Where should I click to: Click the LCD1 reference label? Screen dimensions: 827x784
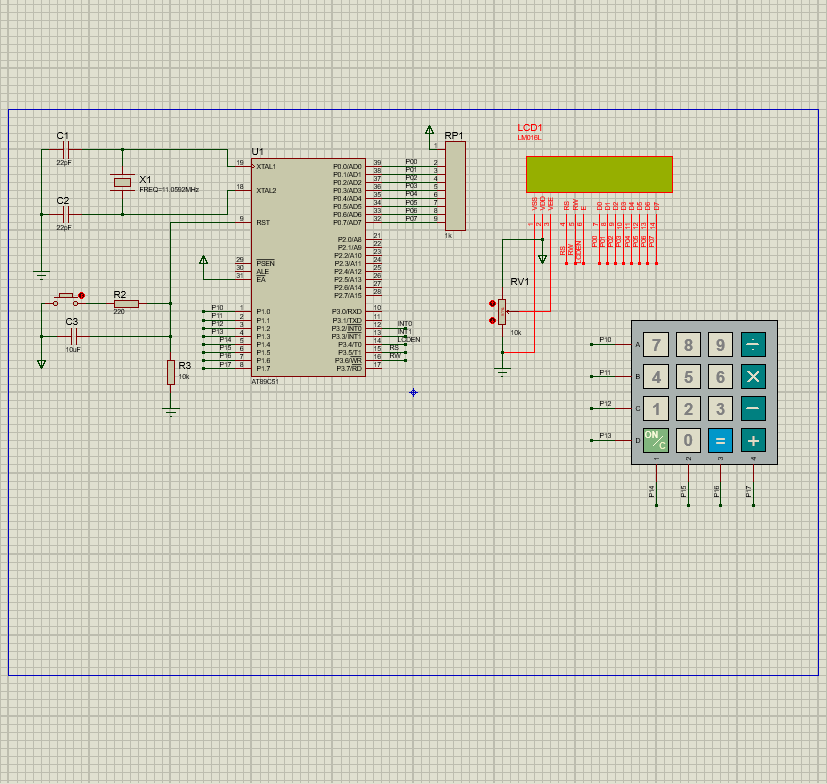530,128
